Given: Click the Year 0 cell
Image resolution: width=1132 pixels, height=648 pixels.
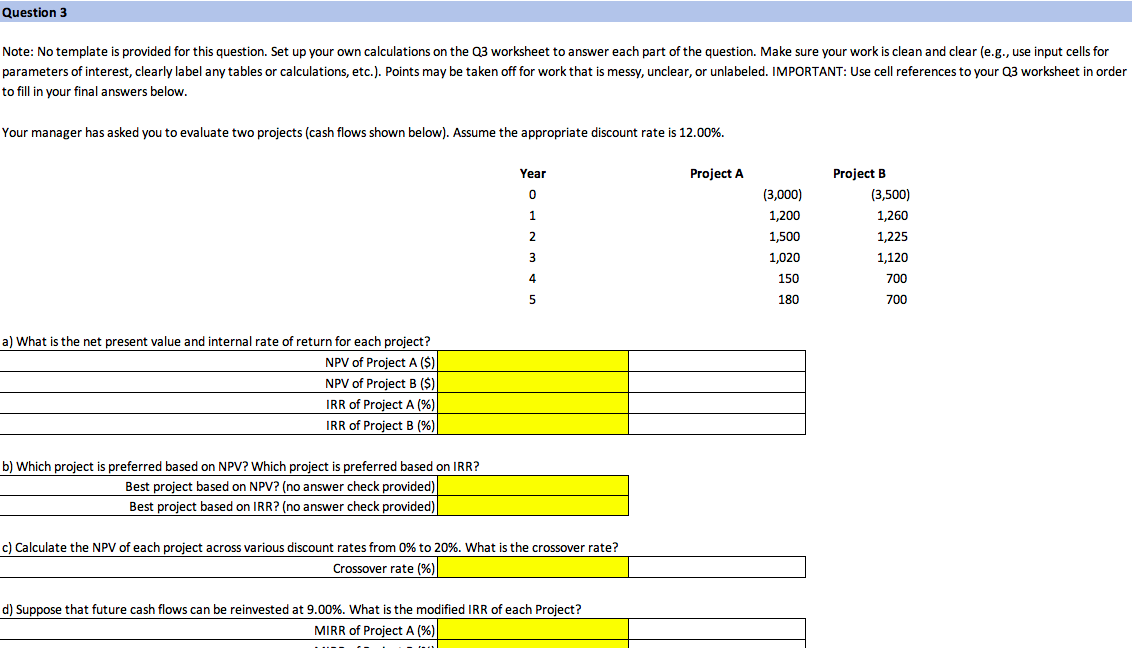Looking at the screenshot, I should (x=532, y=194).
